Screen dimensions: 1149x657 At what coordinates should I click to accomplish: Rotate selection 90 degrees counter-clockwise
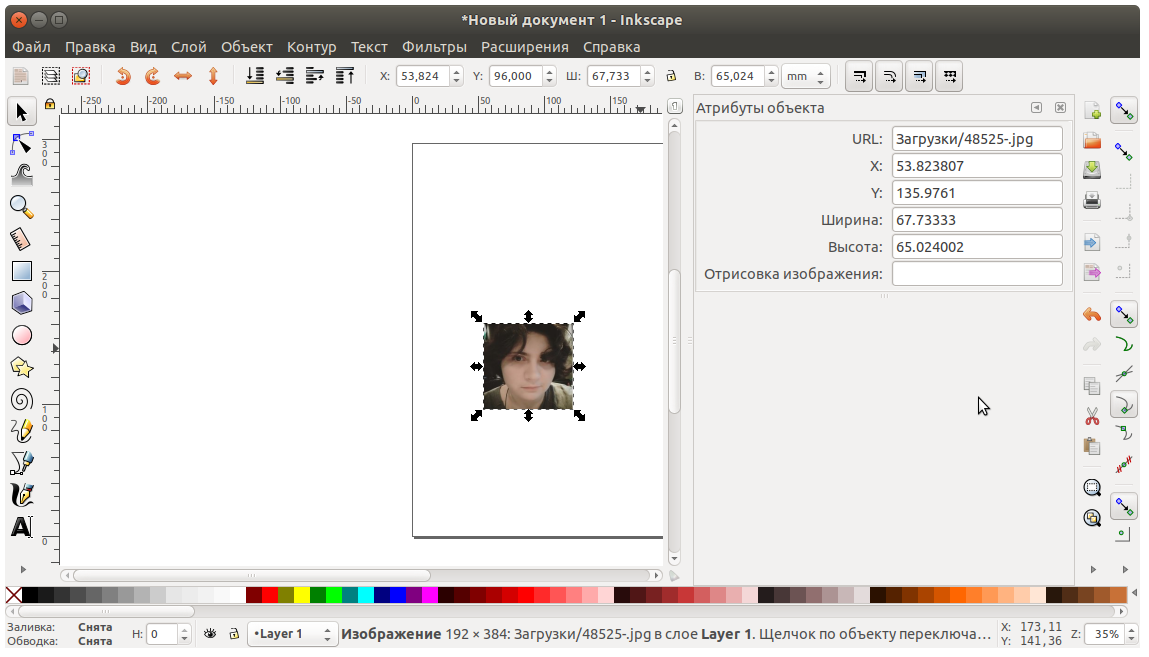(123, 76)
